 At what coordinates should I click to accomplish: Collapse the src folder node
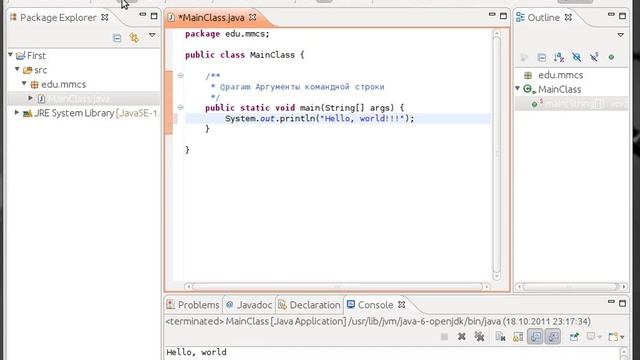click(17, 69)
